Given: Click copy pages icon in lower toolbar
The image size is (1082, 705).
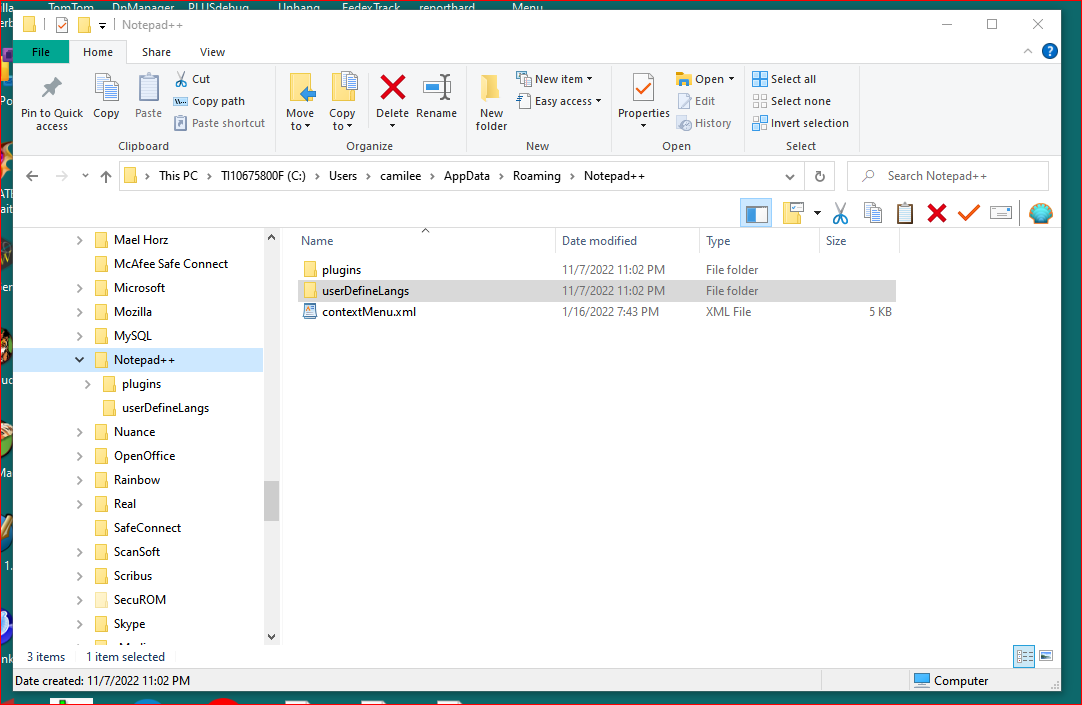Looking at the screenshot, I should [873, 214].
